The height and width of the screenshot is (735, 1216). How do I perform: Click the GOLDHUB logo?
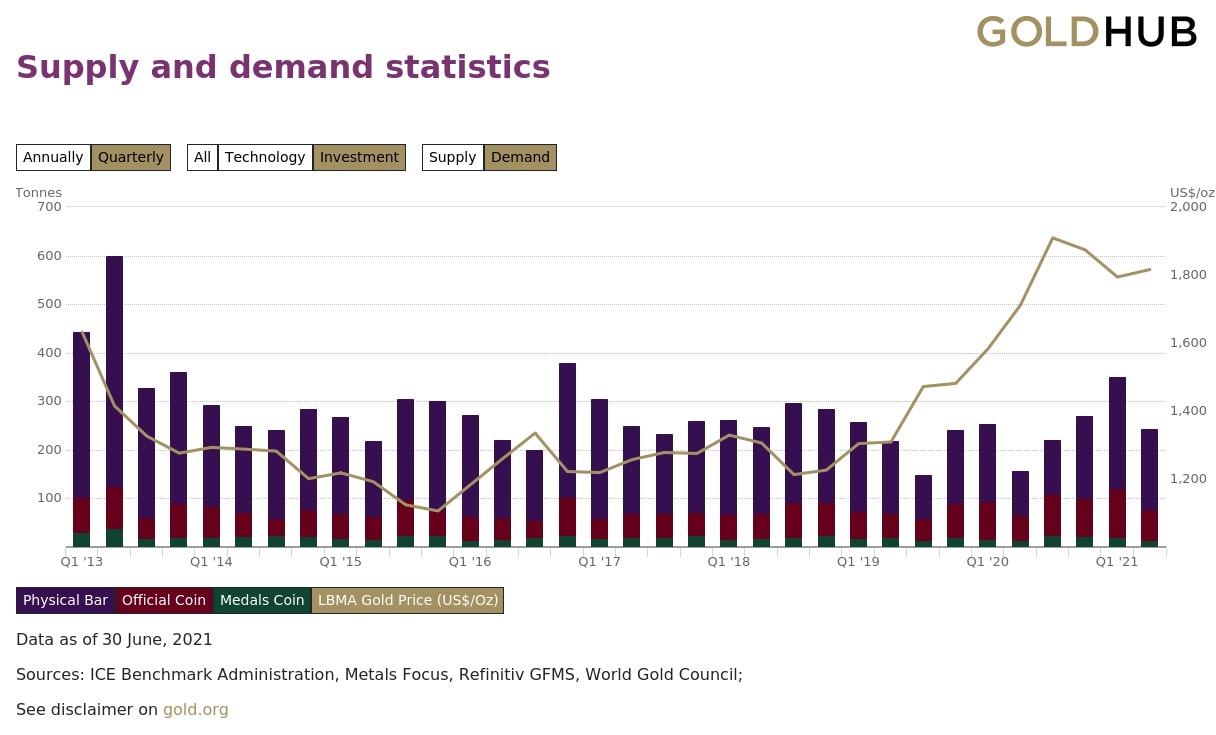point(1086,33)
